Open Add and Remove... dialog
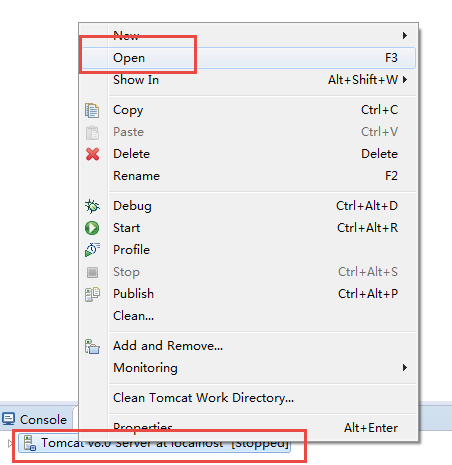 (x=248, y=346)
